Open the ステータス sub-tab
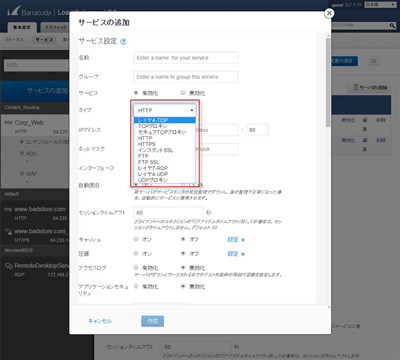The image size is (400, 360). (x=14, y=39)
